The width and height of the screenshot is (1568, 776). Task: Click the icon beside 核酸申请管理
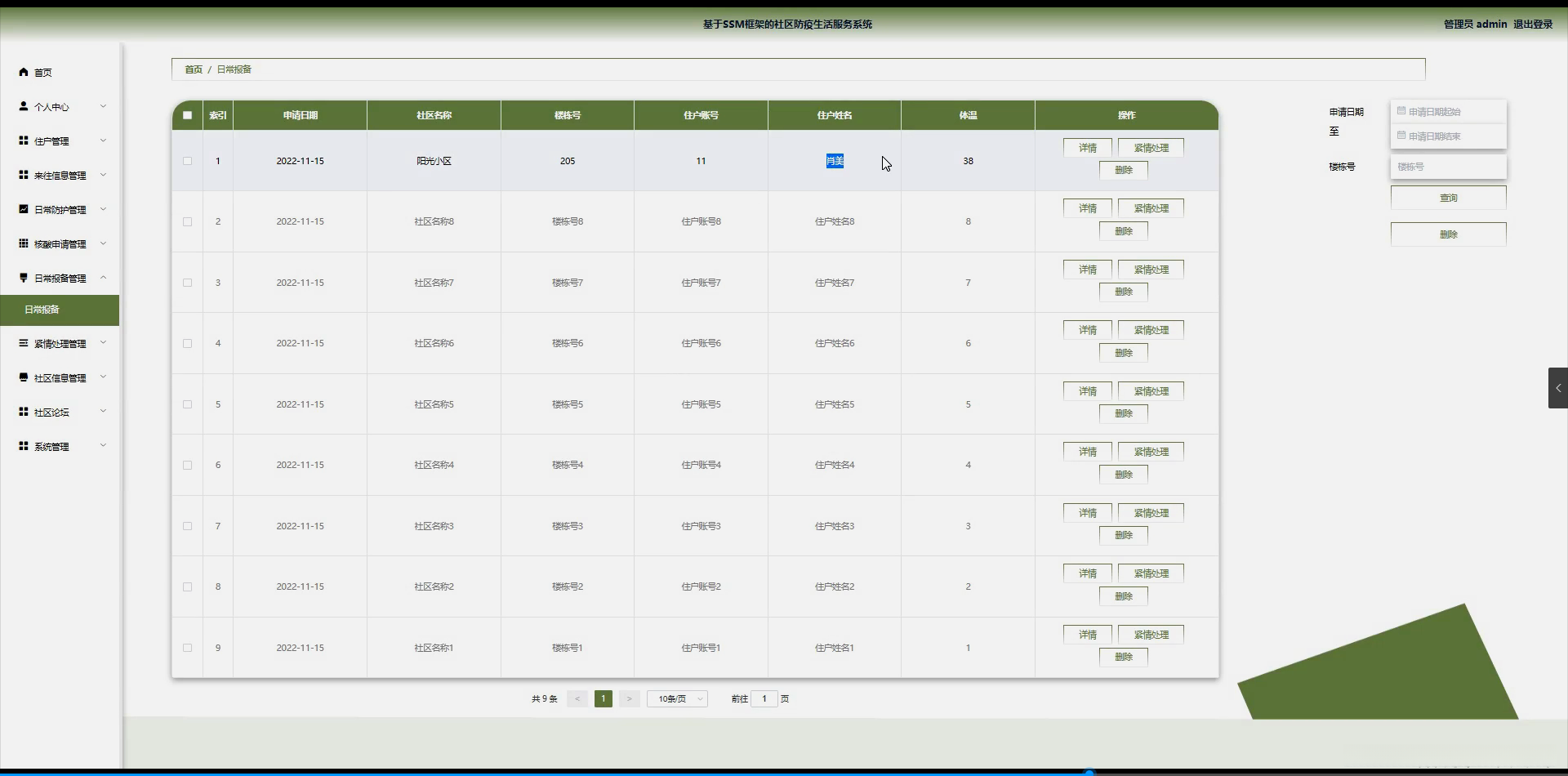point(24,243)
